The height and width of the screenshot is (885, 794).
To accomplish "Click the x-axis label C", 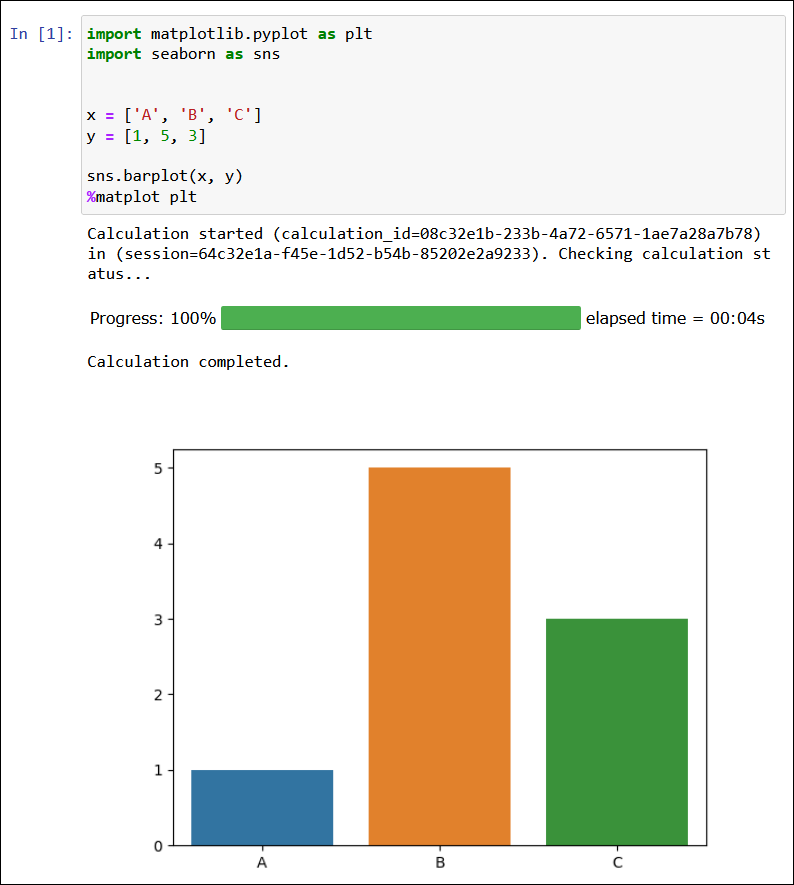I will pos(617,862).
